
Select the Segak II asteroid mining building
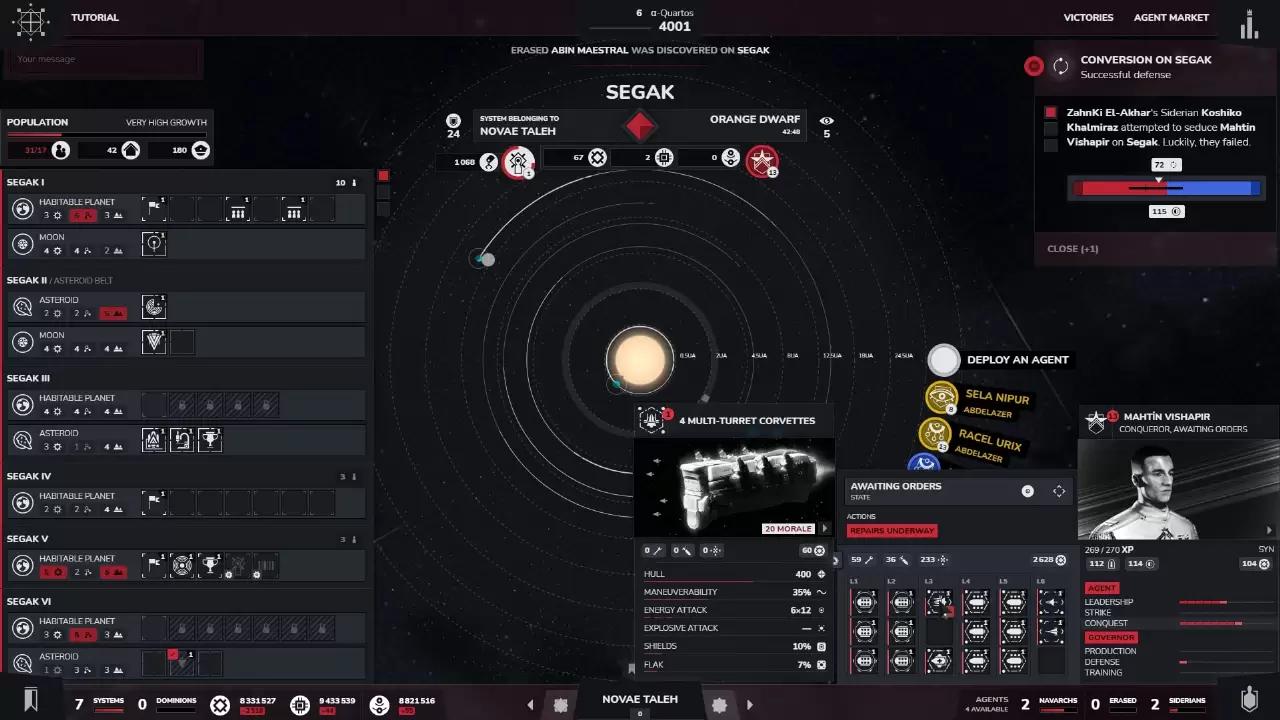154,307
